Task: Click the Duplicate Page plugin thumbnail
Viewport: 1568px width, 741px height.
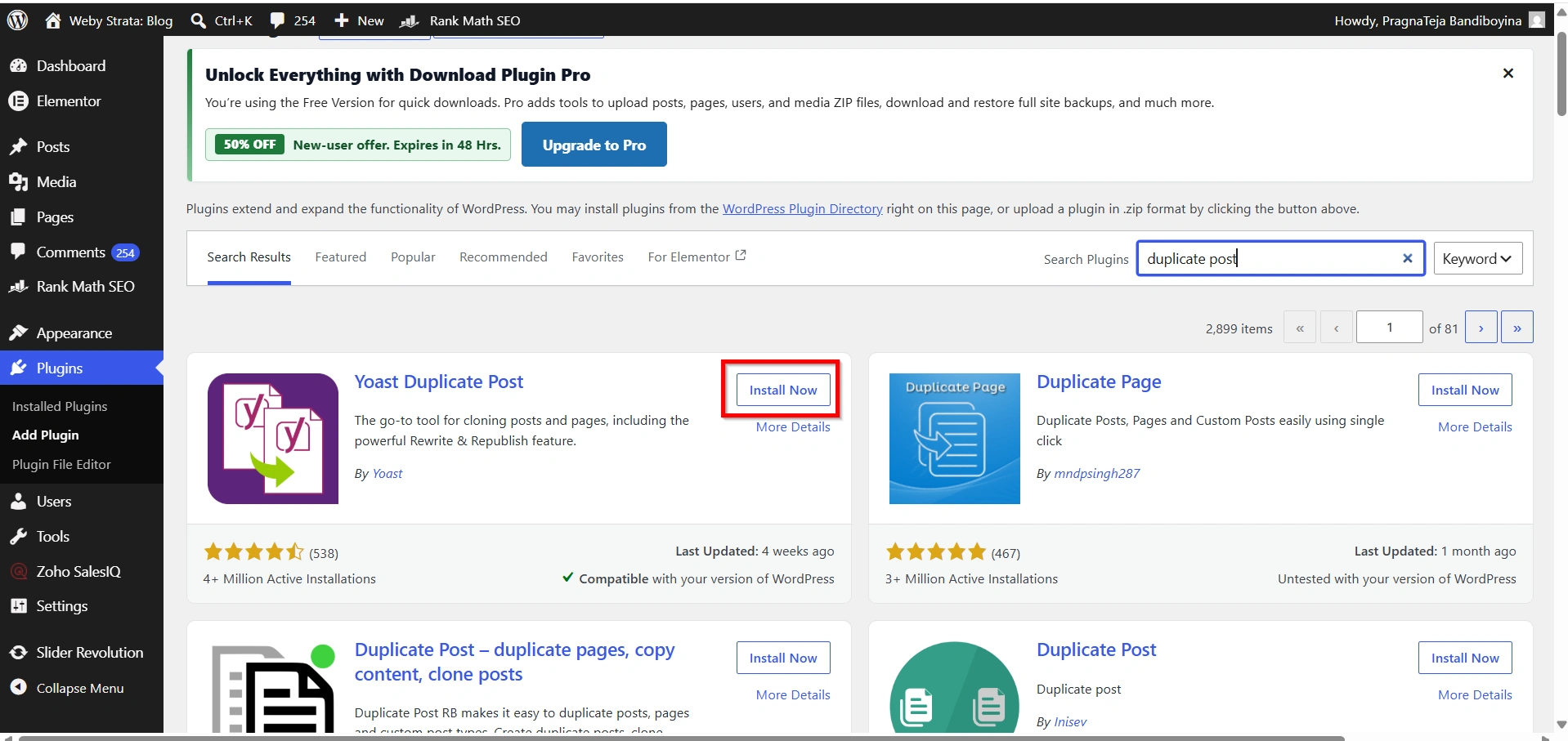Action: pos(955,439)
